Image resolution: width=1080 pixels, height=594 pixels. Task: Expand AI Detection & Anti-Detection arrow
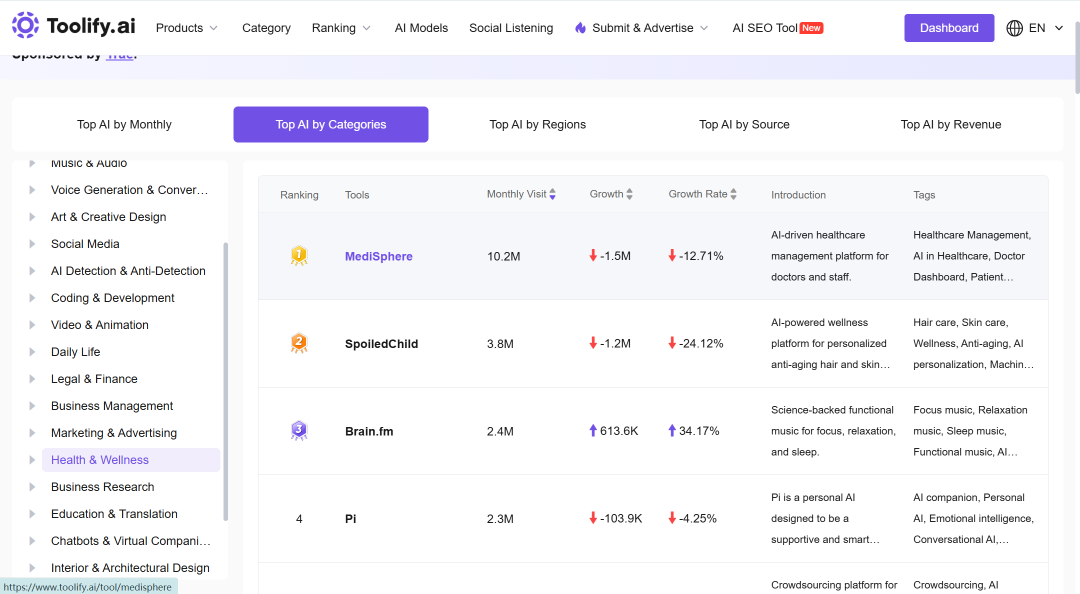[x=32, y=271]
